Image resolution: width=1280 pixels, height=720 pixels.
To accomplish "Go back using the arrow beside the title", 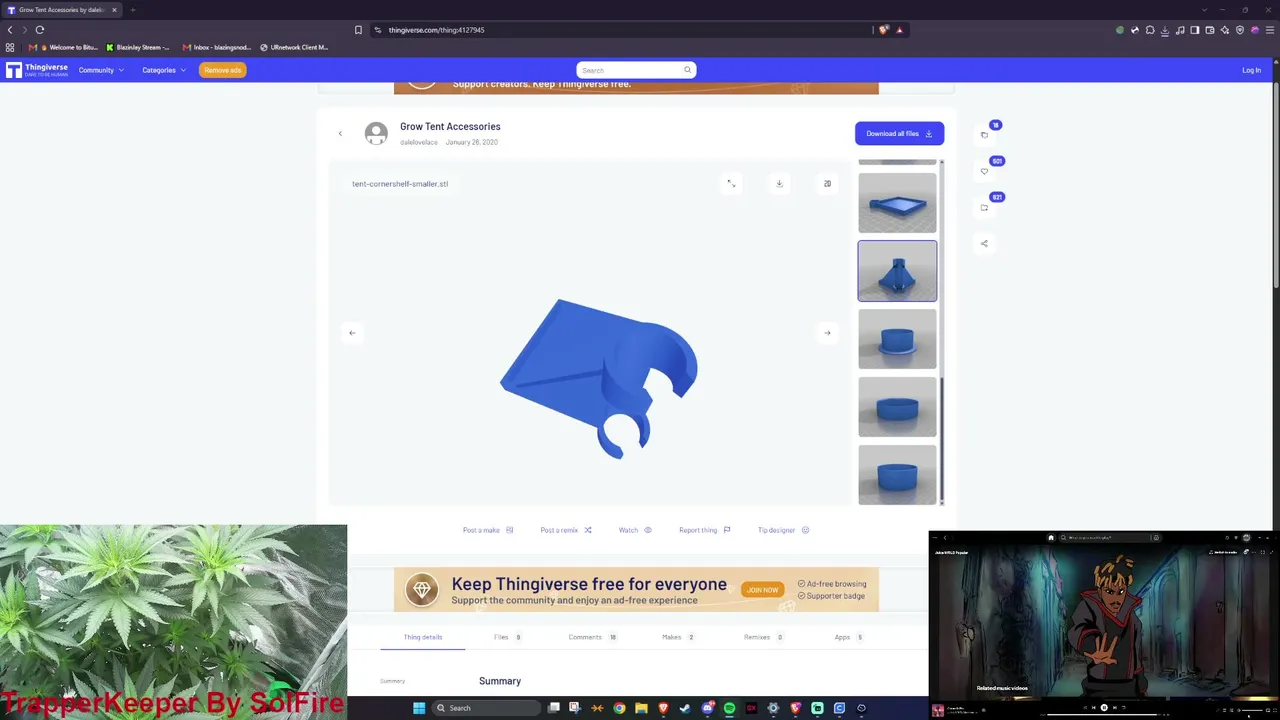I will (340, 134).
